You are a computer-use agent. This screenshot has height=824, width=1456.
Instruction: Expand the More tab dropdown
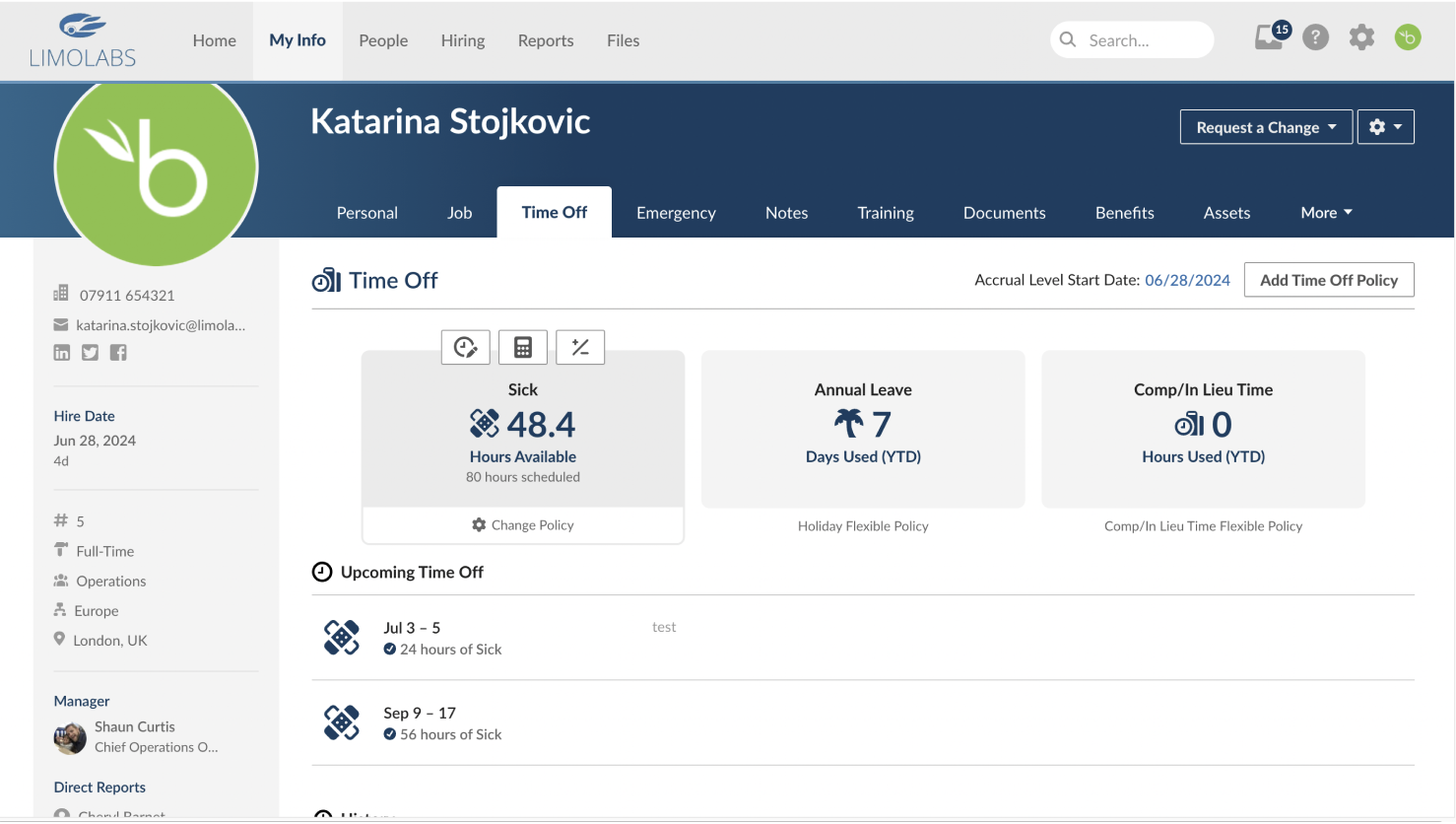click(1326, 213)
